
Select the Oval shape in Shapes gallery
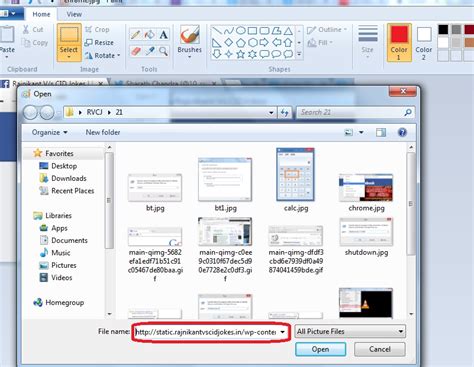pos(241,31)
